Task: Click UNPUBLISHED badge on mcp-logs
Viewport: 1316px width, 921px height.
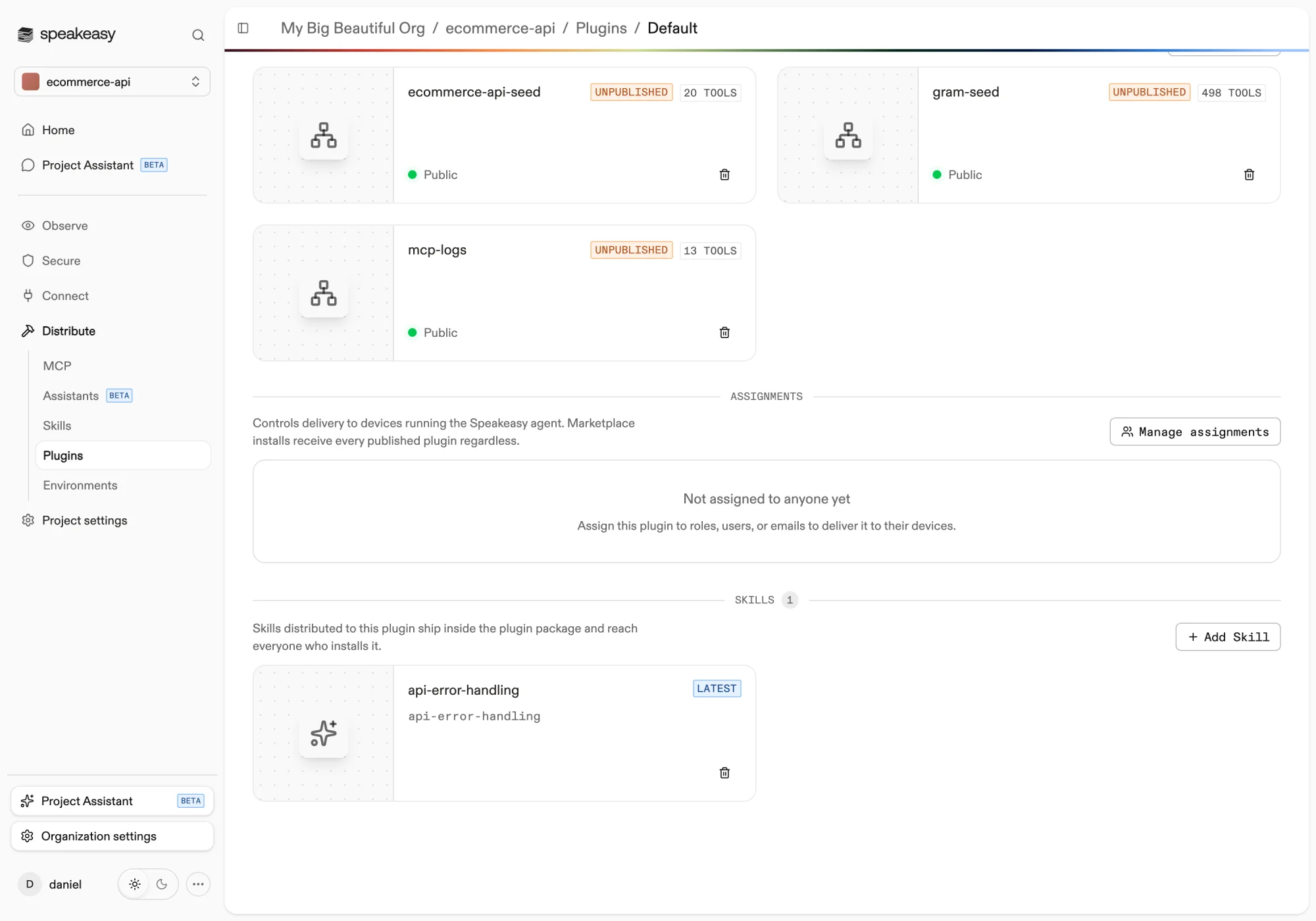Action: coord(631,250)
